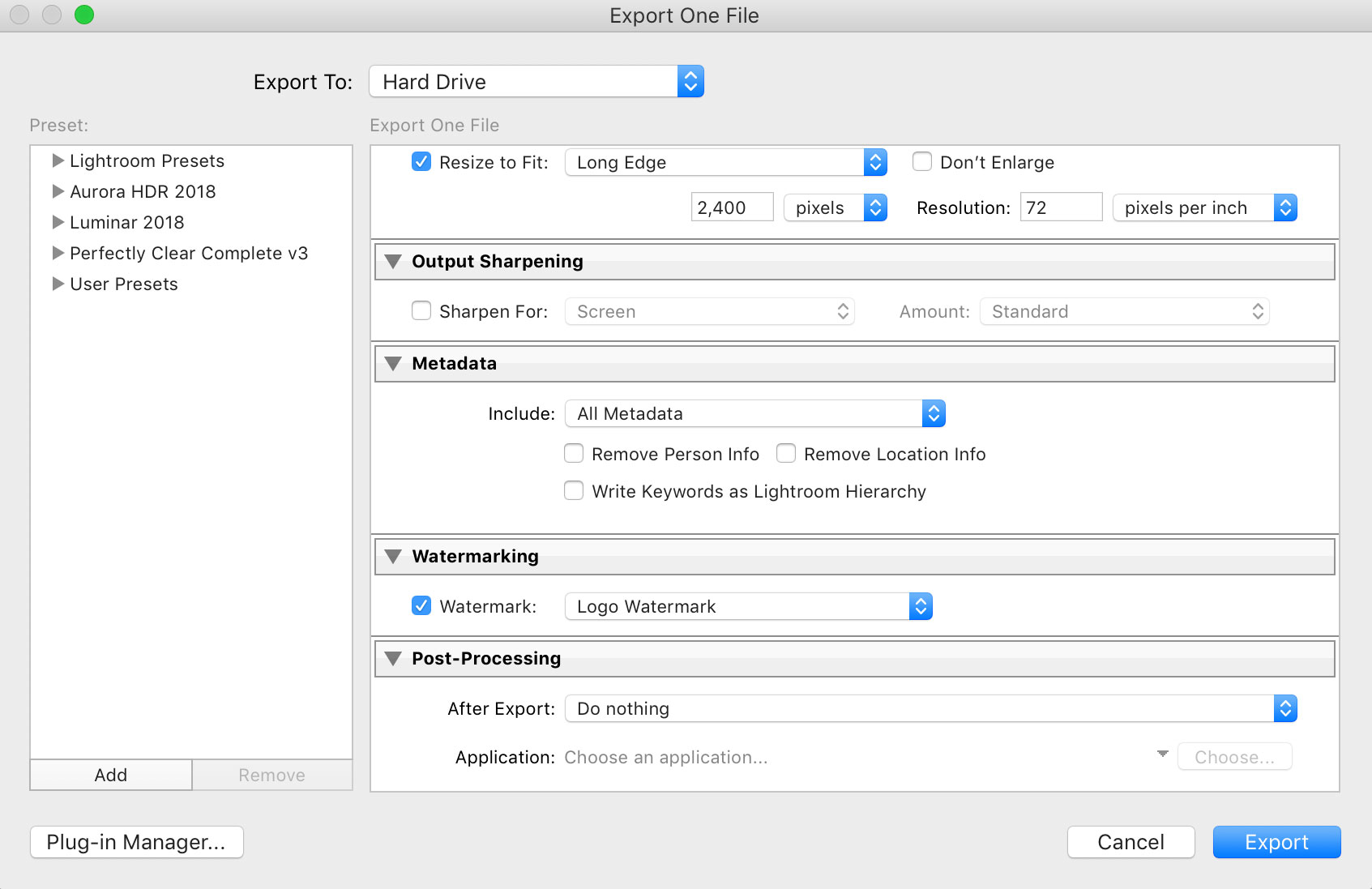1372x889 pixels.
Task: Expand Perfectly Clear Complete v3 arrow
Action: tap(58, 253)
